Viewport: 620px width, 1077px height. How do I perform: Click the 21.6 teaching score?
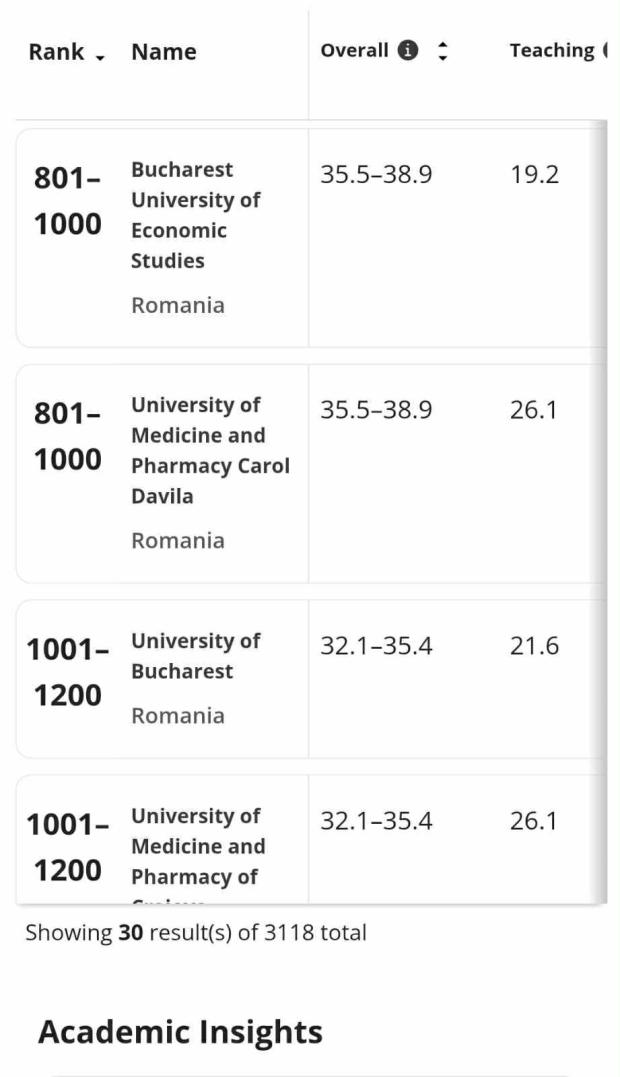(534, 646)
